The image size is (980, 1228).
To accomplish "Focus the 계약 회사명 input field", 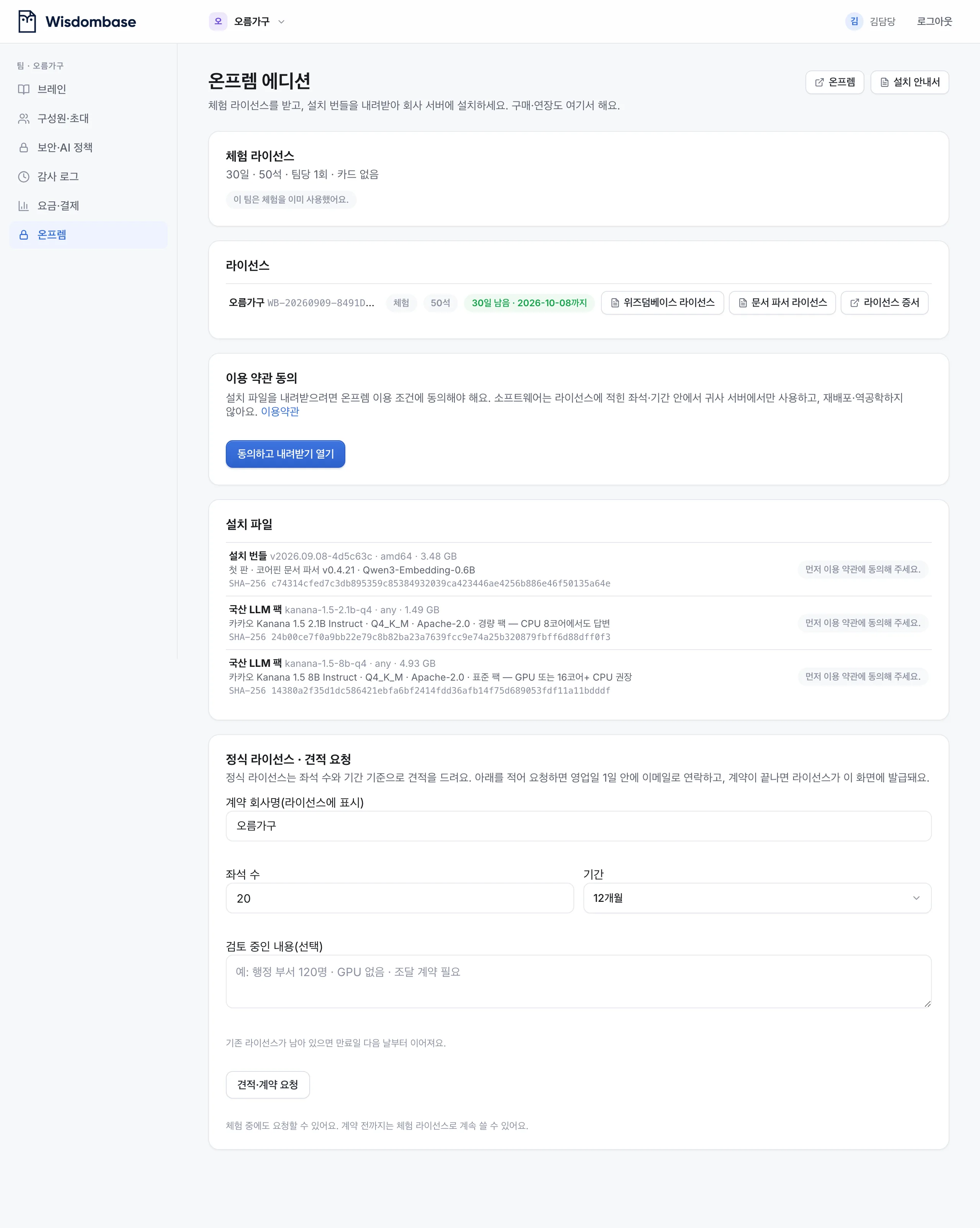I will [578, 826].
